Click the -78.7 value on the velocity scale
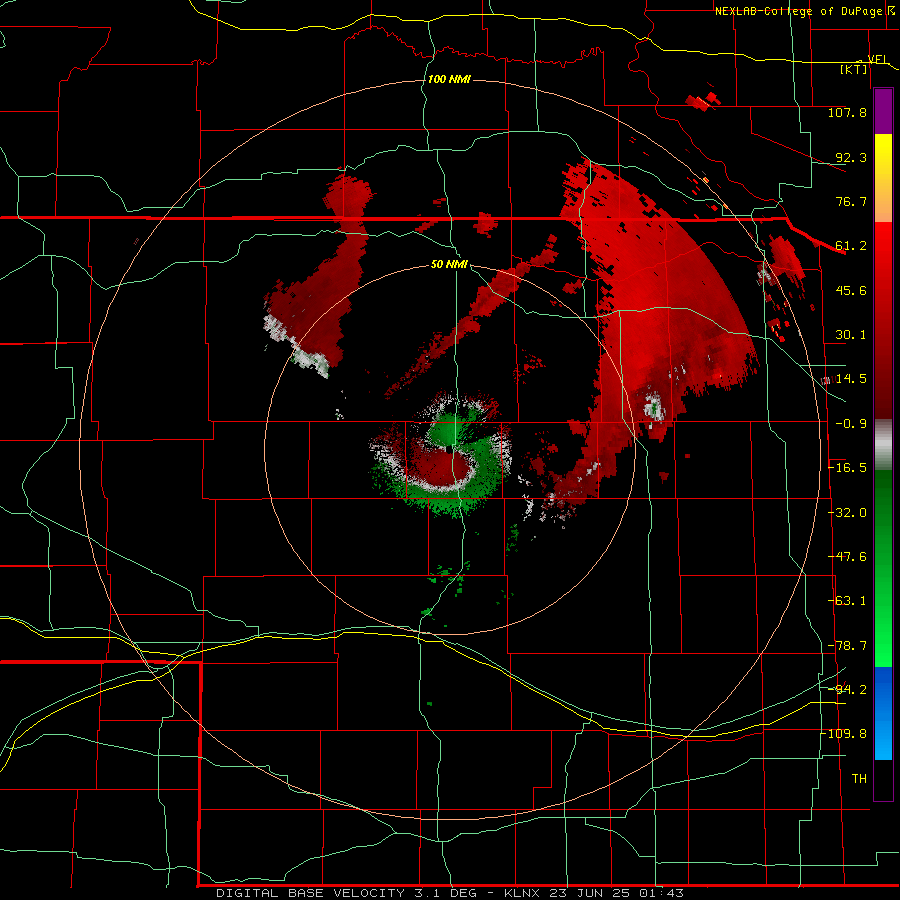 pyautogui.click(x=847, y=646)
